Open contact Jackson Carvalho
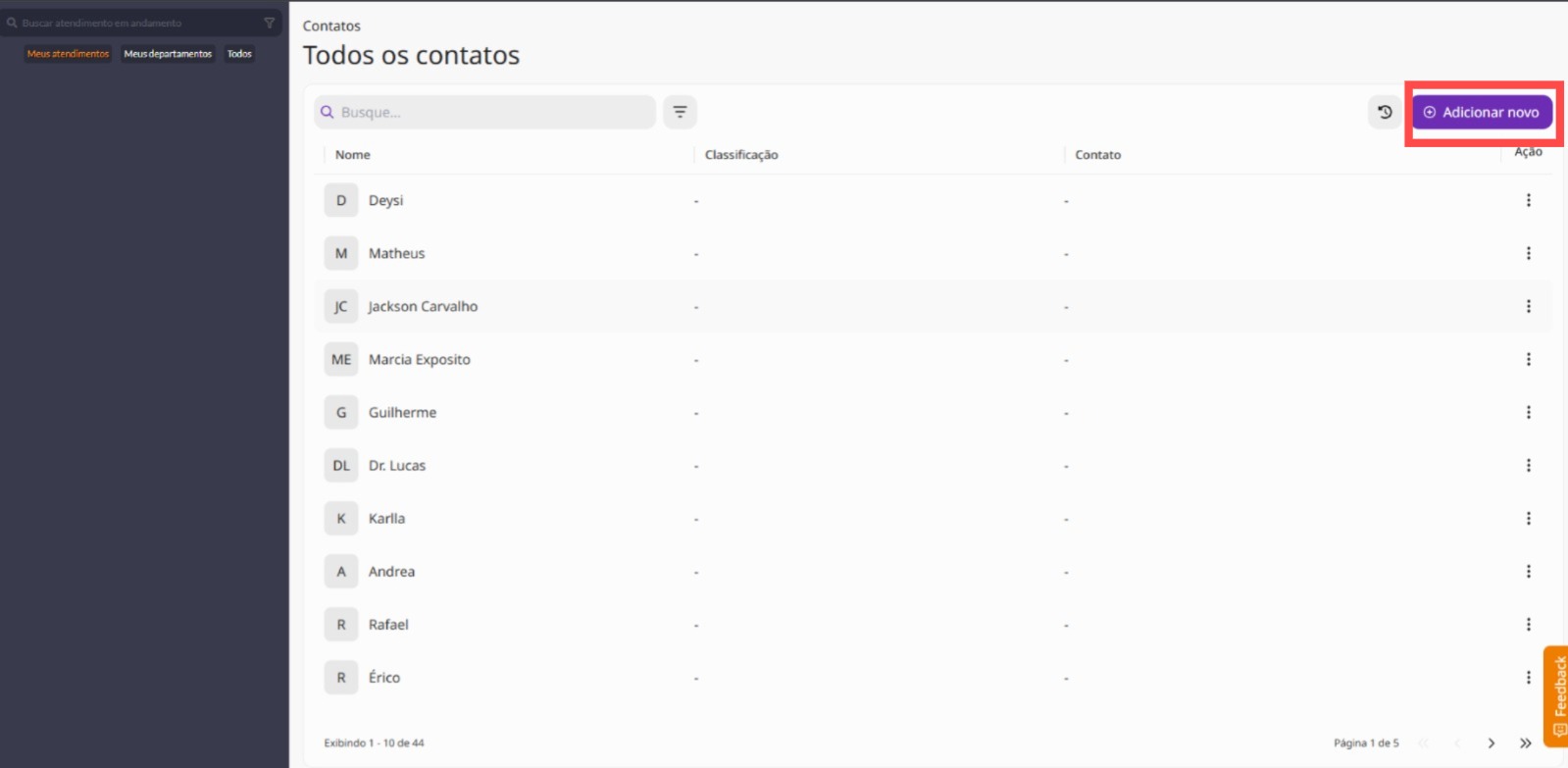The height and width of the screenshot is (768, 1568). [423, 306]
